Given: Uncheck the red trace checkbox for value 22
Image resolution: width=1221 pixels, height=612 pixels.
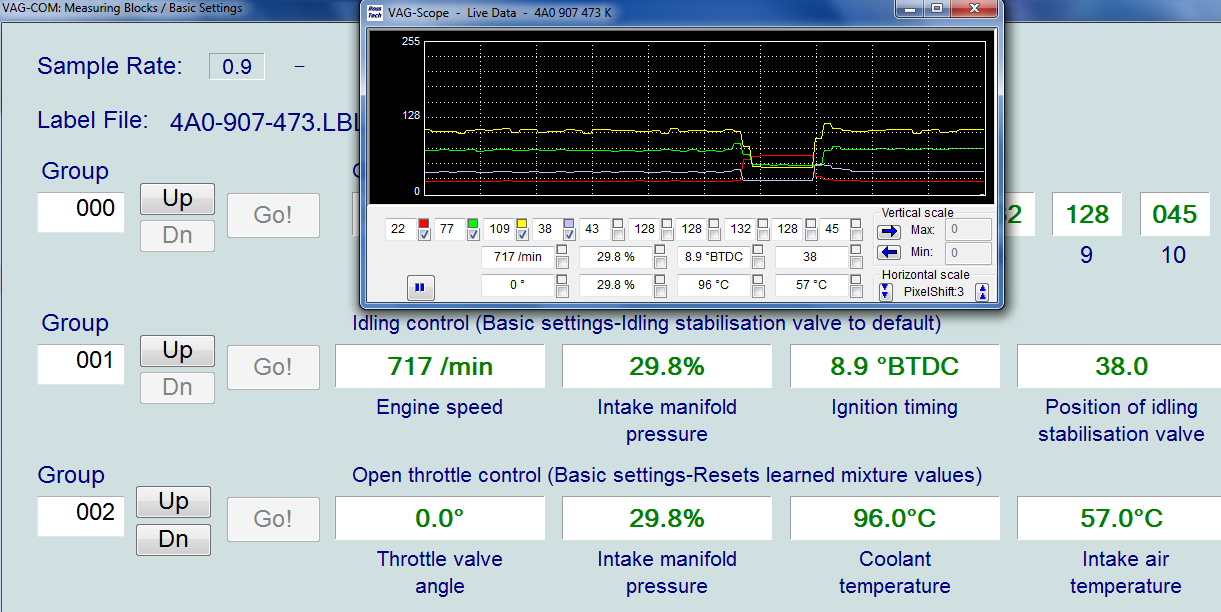Looking at the screenshot, I should [x=424, y=235].
